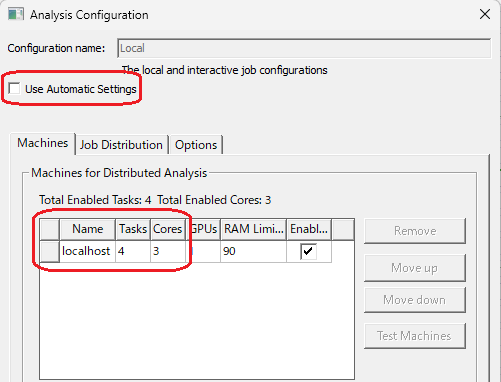Click the Move up button

[415, 268]
